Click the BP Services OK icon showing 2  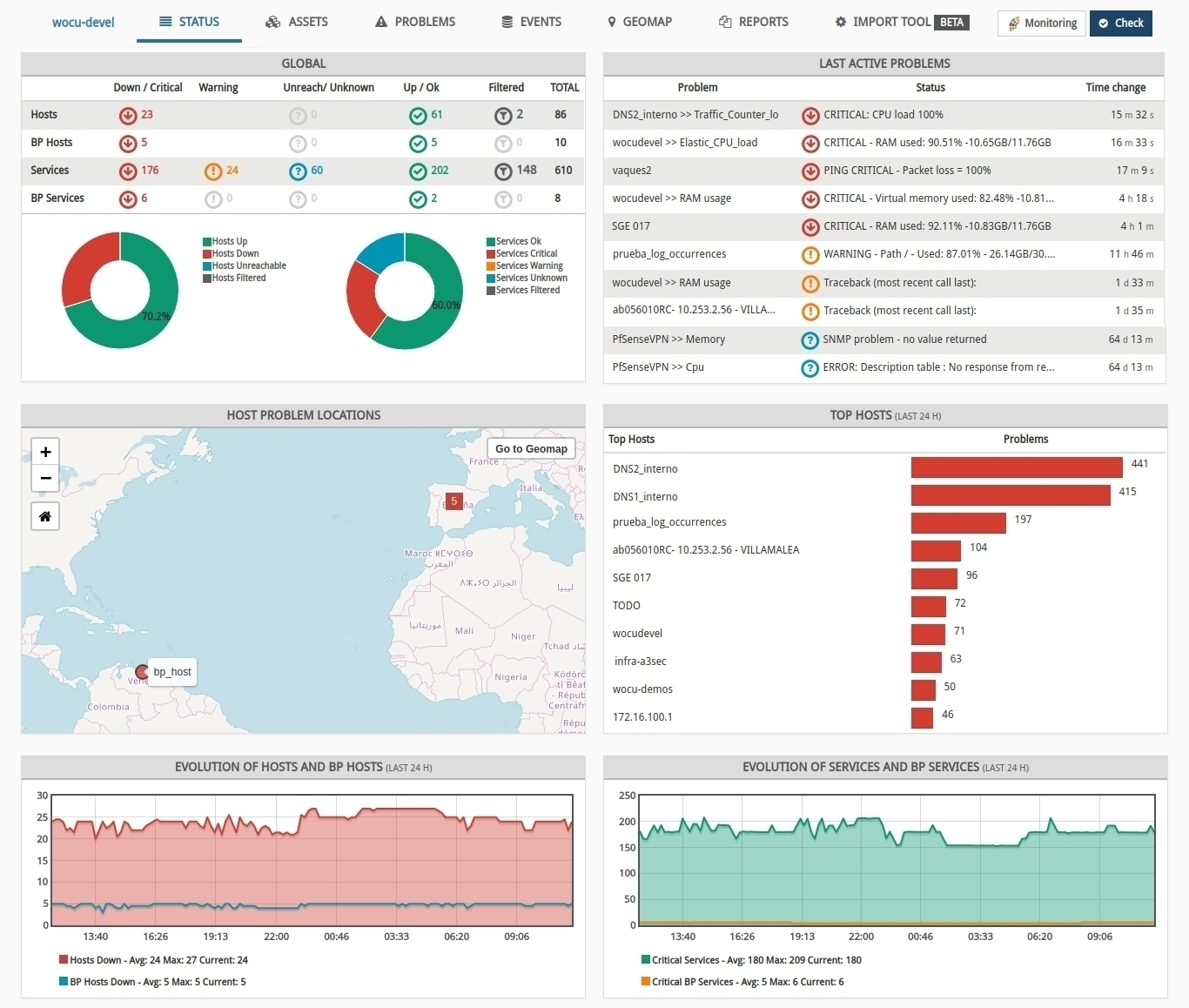[x=418, y=198]
